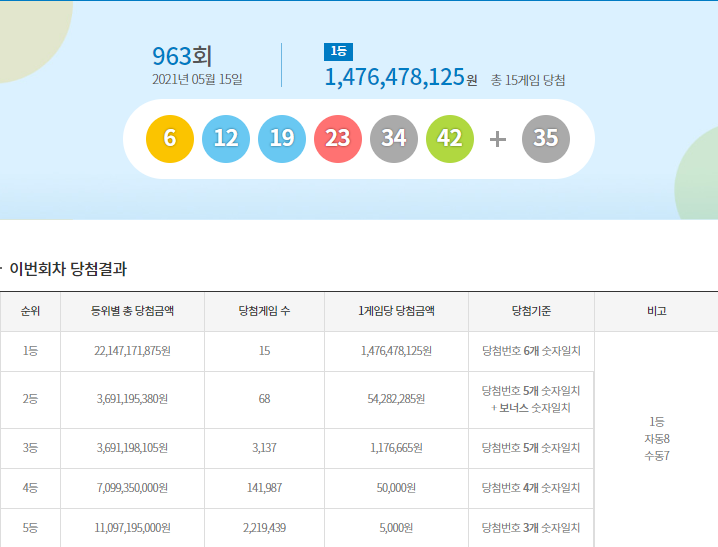Click the gray number 34 ball

394,139
